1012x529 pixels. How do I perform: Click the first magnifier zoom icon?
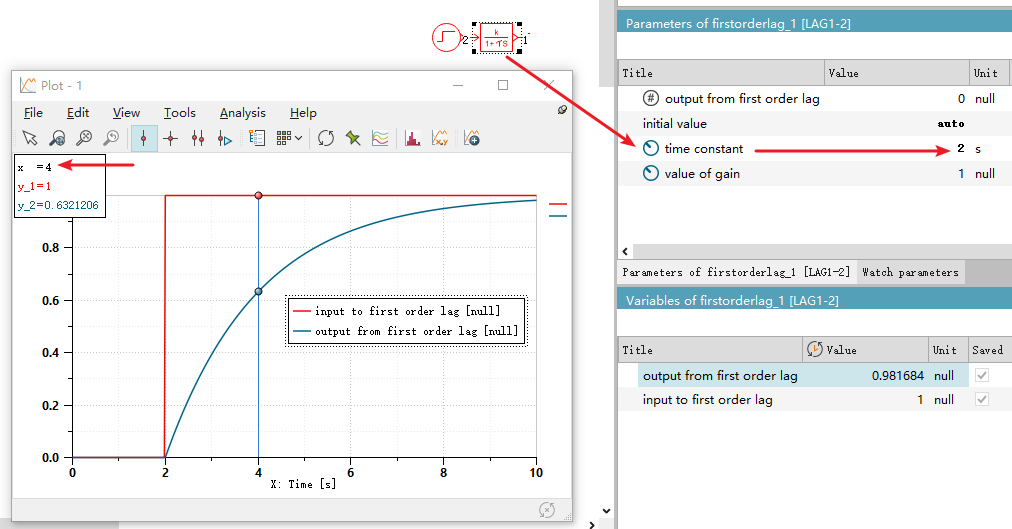[58, 139]
